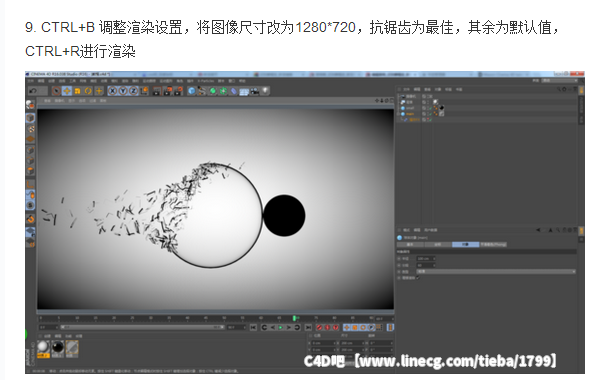
Task: Select Points mode in left sidebar
Action: click(30, 150)
